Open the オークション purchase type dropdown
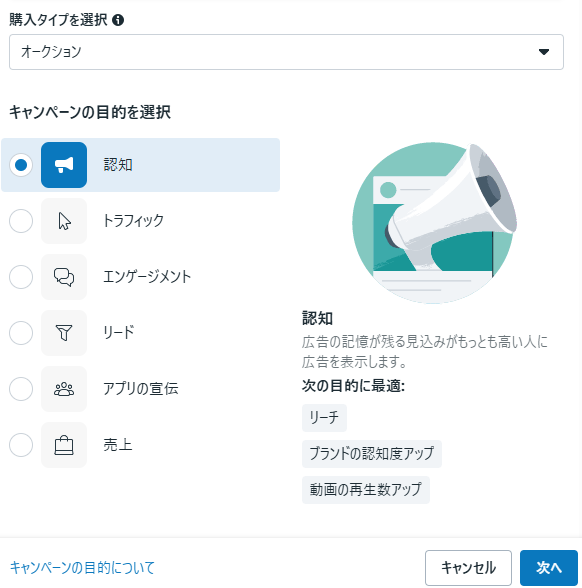Image resolution: width=582 pixels, height=588 pixels. coord(286,52)
